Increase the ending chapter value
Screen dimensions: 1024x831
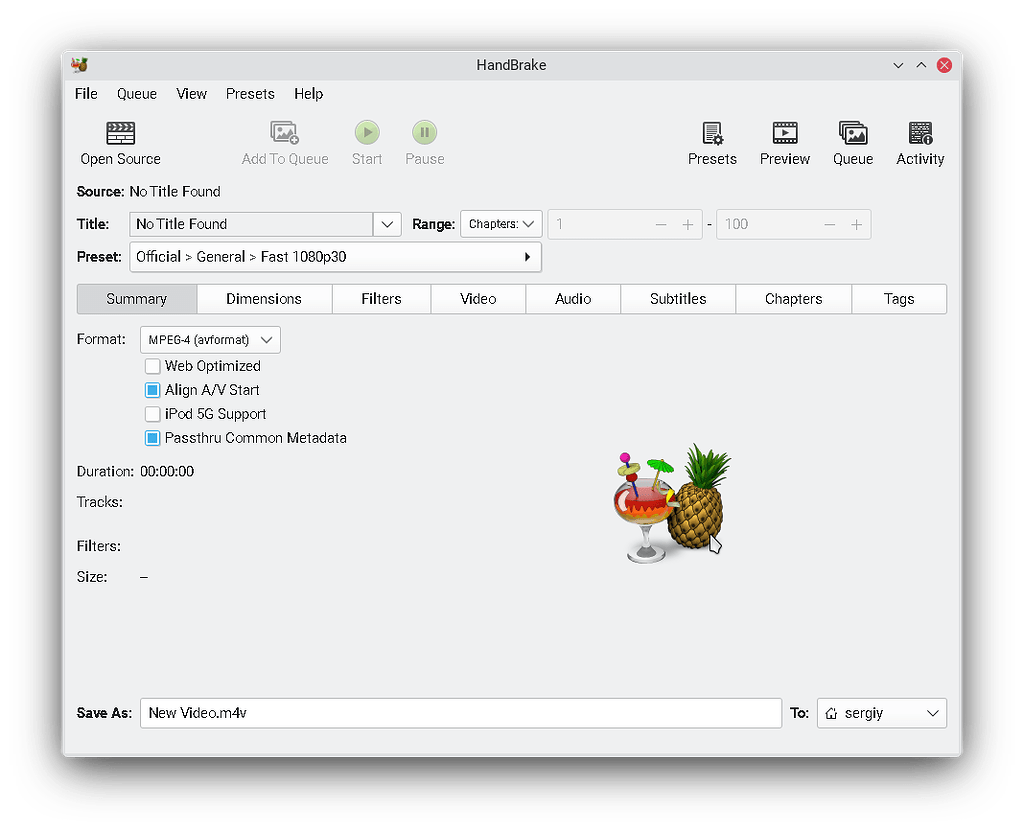[857, 224]
